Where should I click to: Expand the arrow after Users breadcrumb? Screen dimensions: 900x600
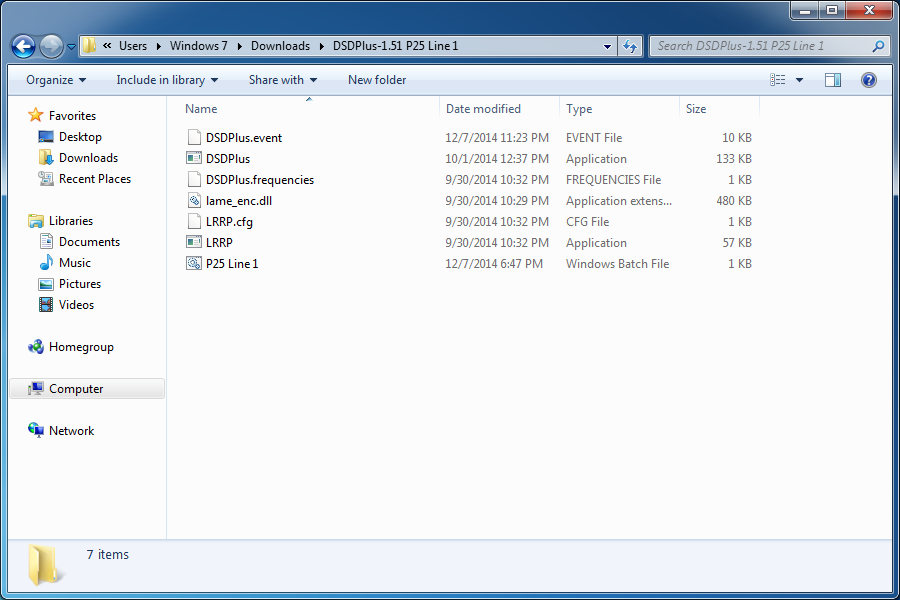(158, 46)
